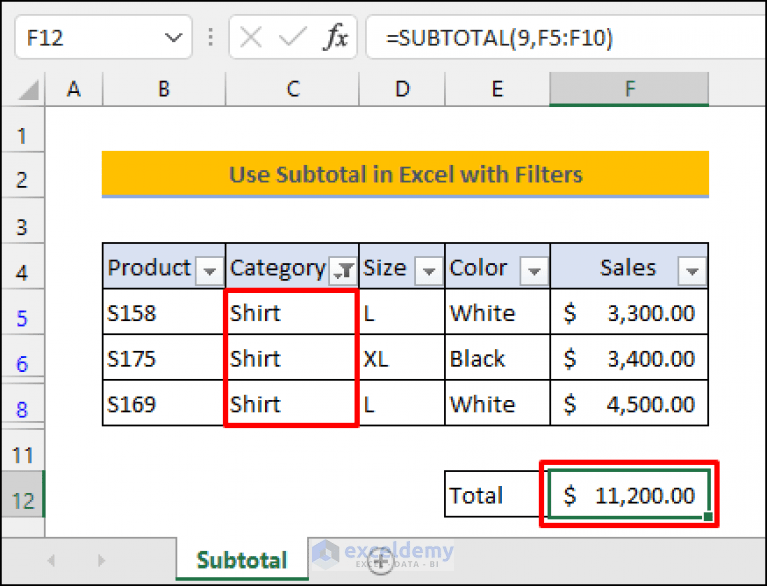Open the Size column filter dropdown

429,270
